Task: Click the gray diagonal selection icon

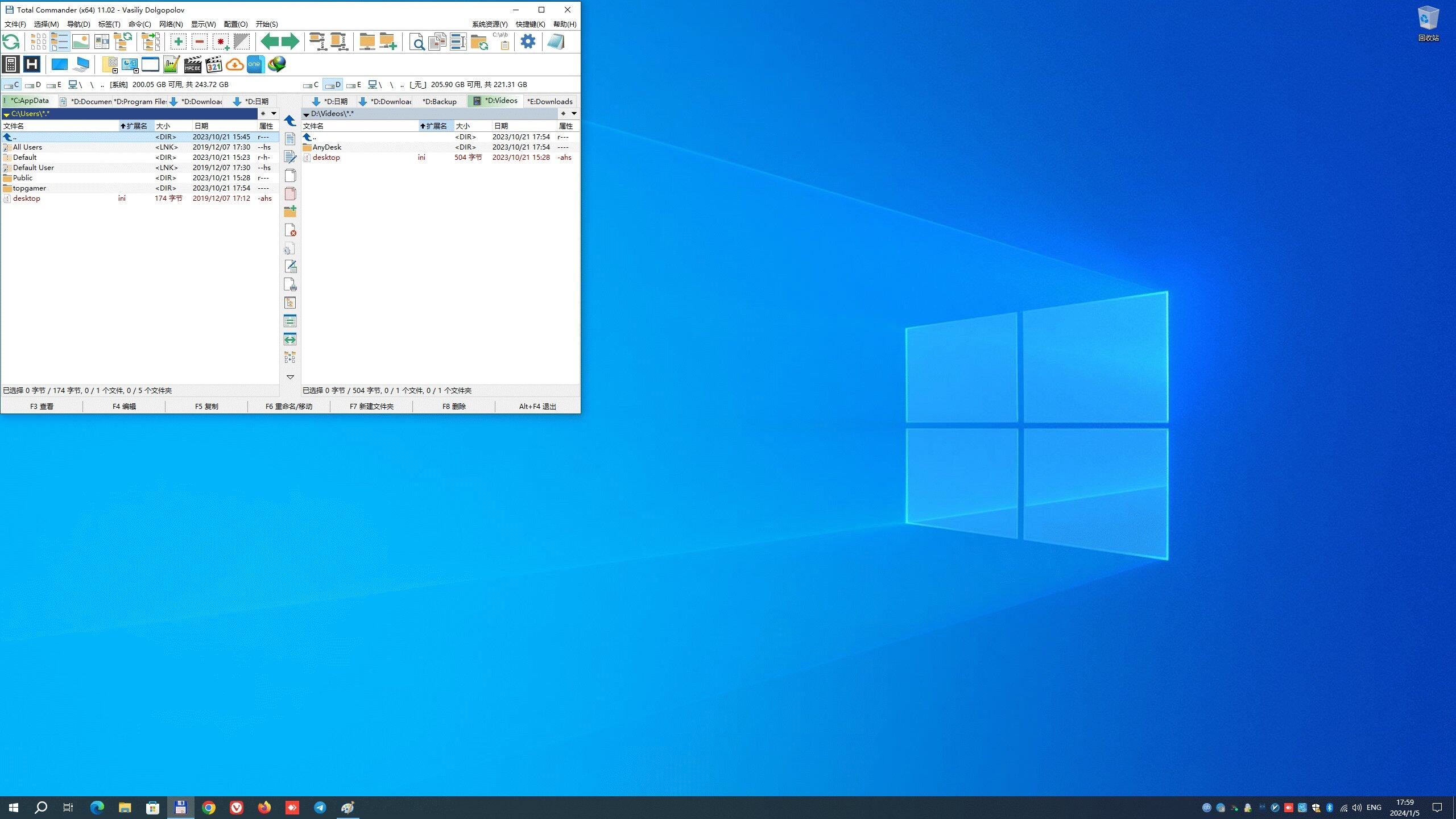Action: click(242, 42)
